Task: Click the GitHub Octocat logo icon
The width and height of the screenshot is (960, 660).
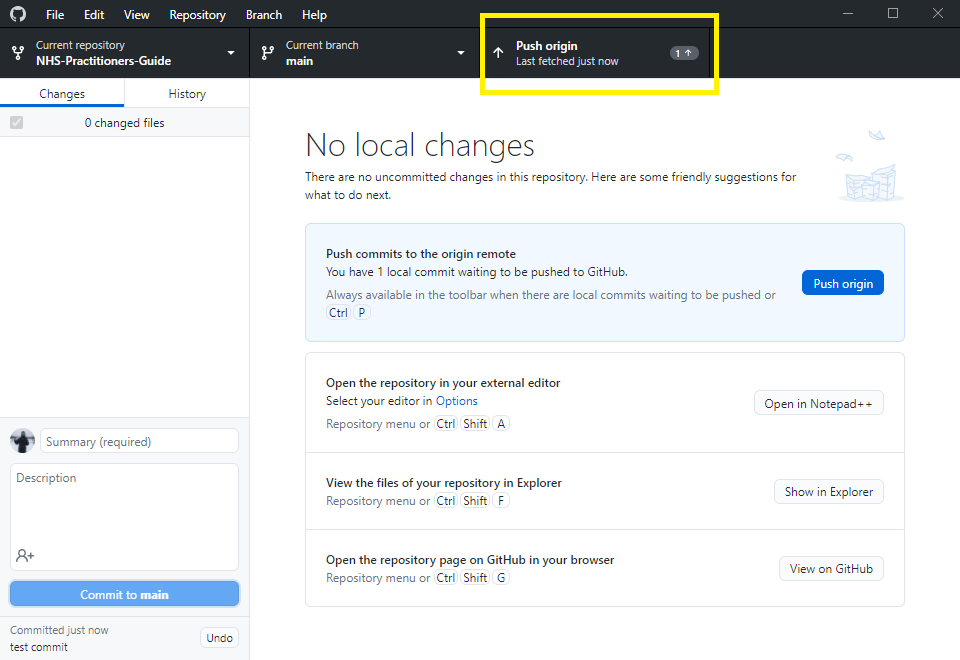Action: coord(18,14)
